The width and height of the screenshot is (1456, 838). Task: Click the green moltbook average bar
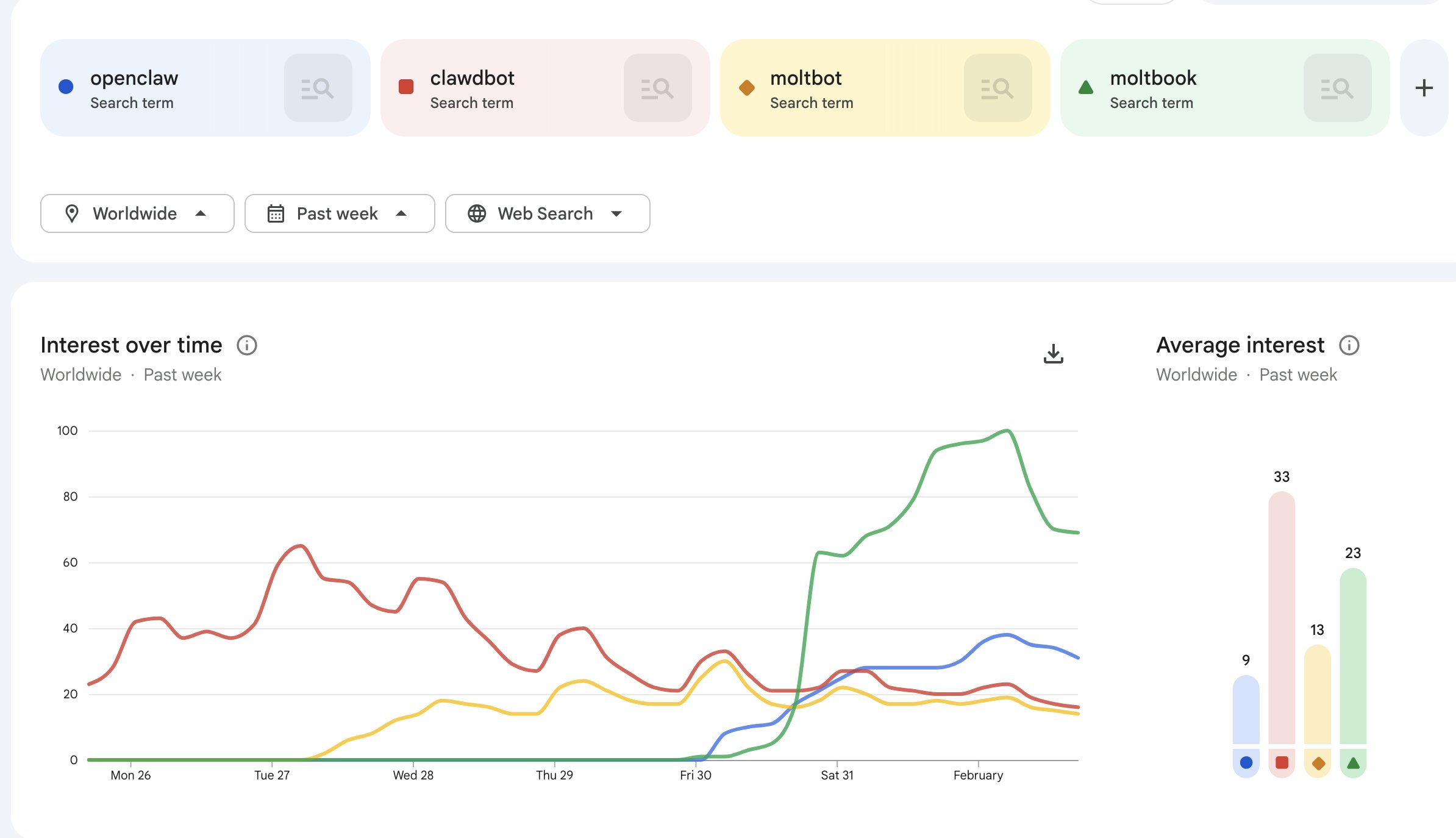1352,656
